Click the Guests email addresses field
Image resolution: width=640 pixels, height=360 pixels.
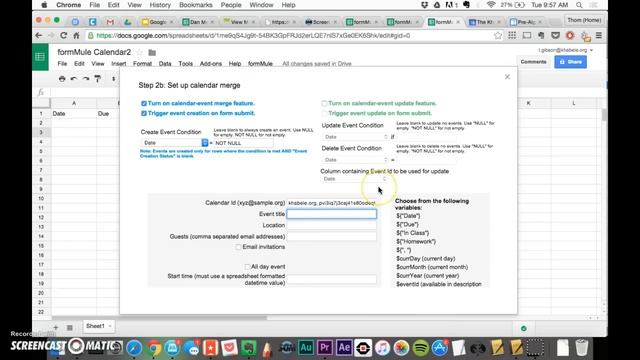331,236
